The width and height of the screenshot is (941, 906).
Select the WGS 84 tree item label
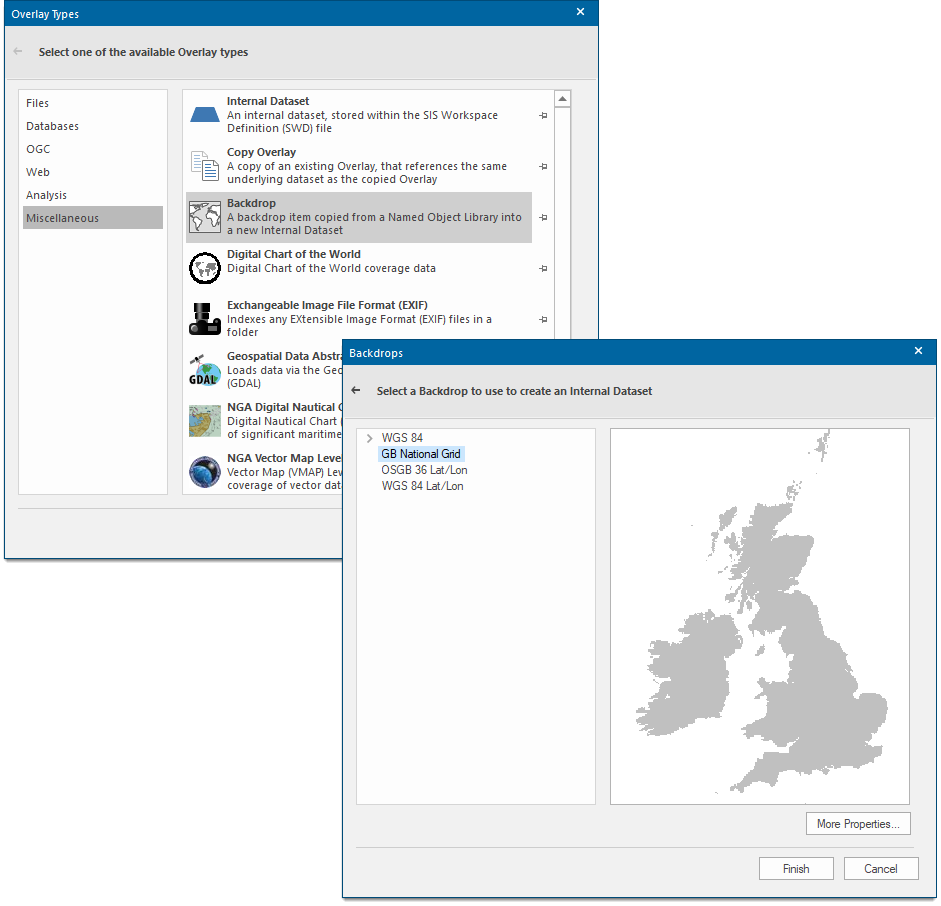coord(402,438)
